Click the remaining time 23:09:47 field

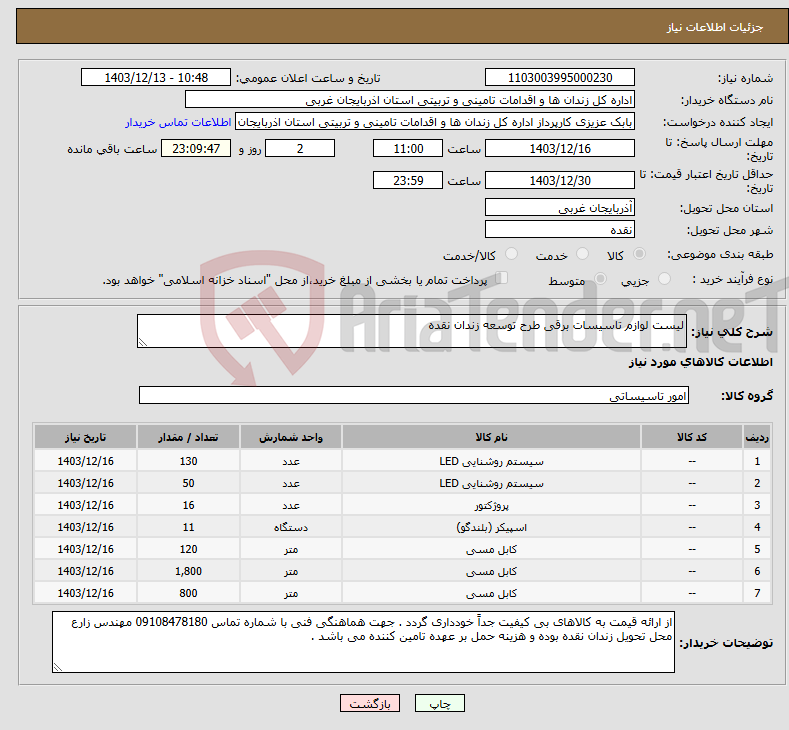(196, 148)
